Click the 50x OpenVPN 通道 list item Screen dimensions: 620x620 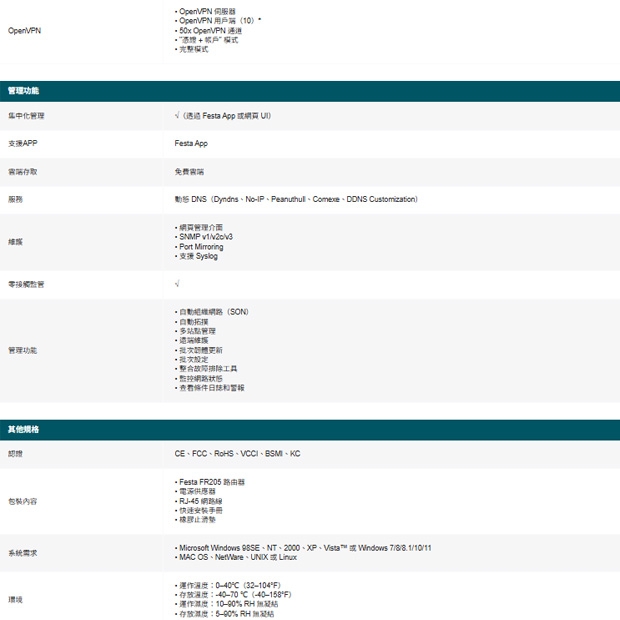(x=211, y=31)
